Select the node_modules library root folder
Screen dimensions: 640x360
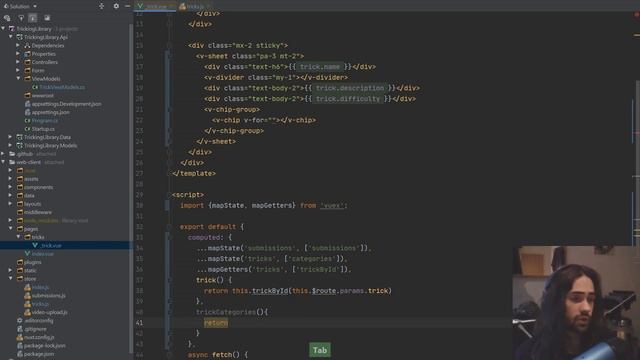pyautogui.click(x=41, y=220)
